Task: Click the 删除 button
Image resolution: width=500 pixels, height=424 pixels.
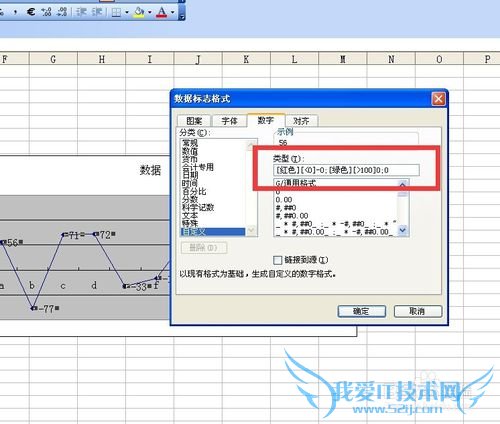Action: pos(204,248)
